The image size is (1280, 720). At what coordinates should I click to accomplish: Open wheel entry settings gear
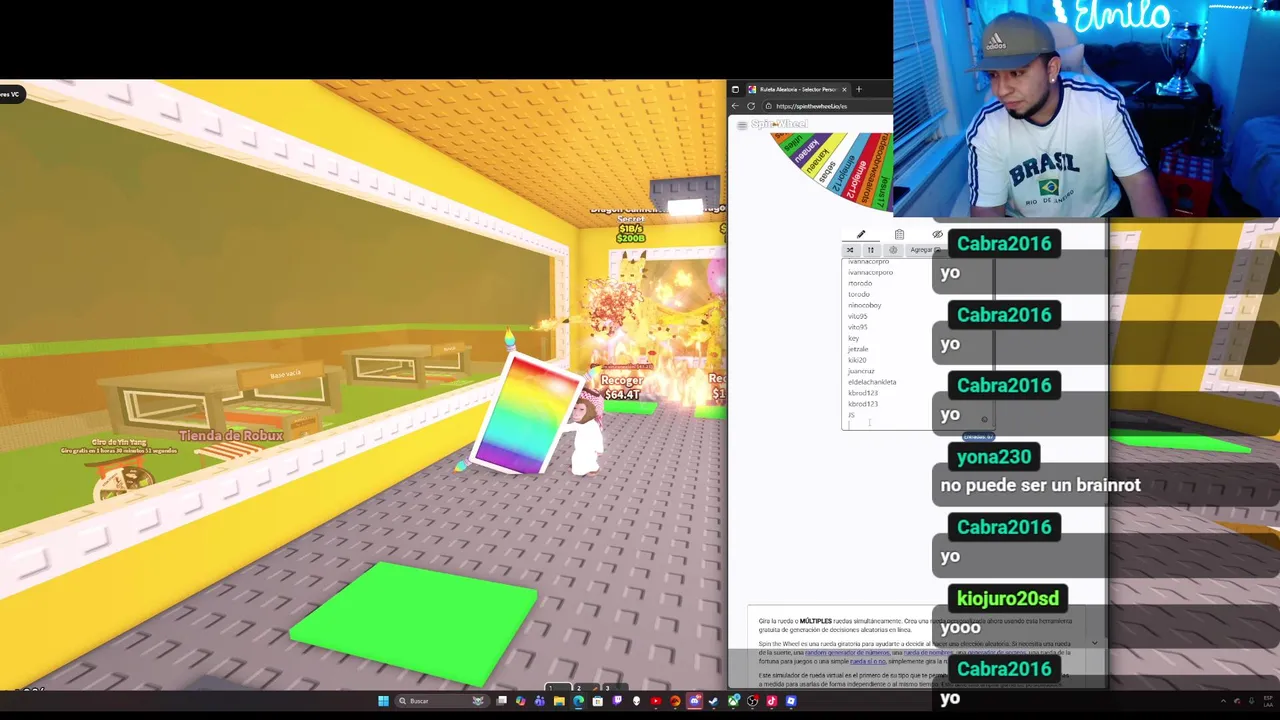click(x=893, y=250)
